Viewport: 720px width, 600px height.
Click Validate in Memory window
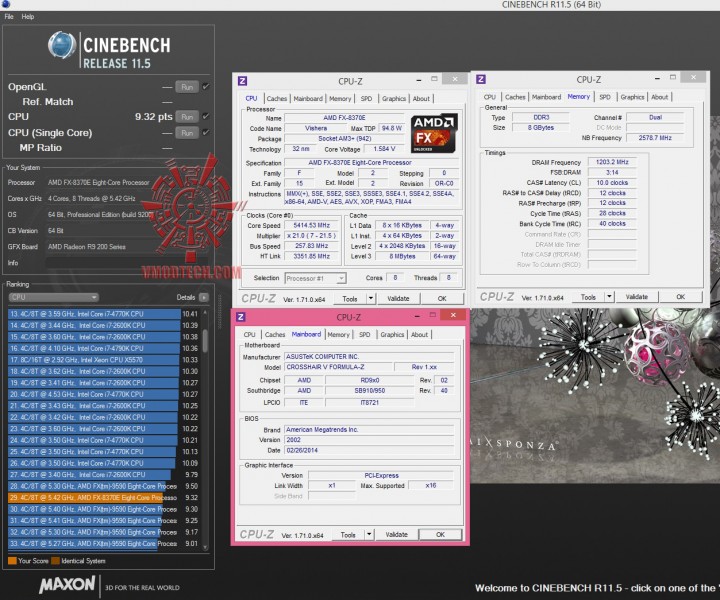(636, 297)
